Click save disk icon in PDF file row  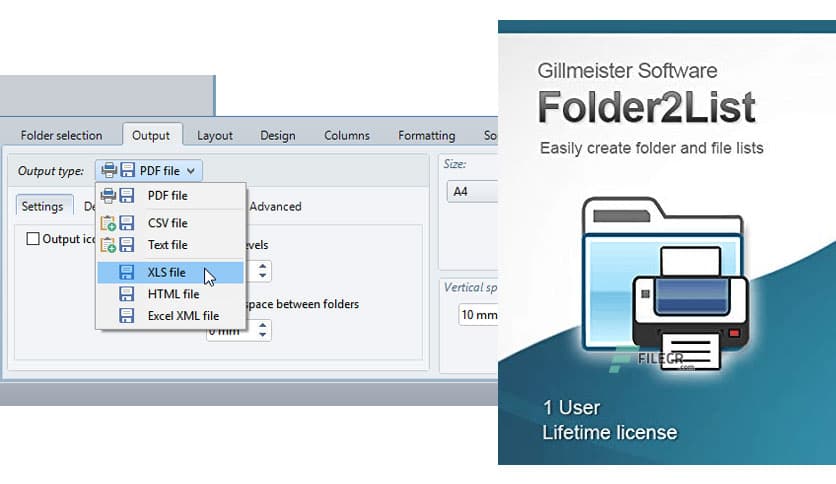pos(127,196)
